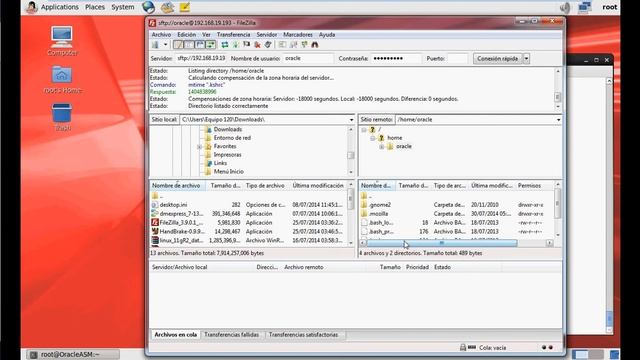
Task: Toggle directory comparison
Action: pos(293,45)
